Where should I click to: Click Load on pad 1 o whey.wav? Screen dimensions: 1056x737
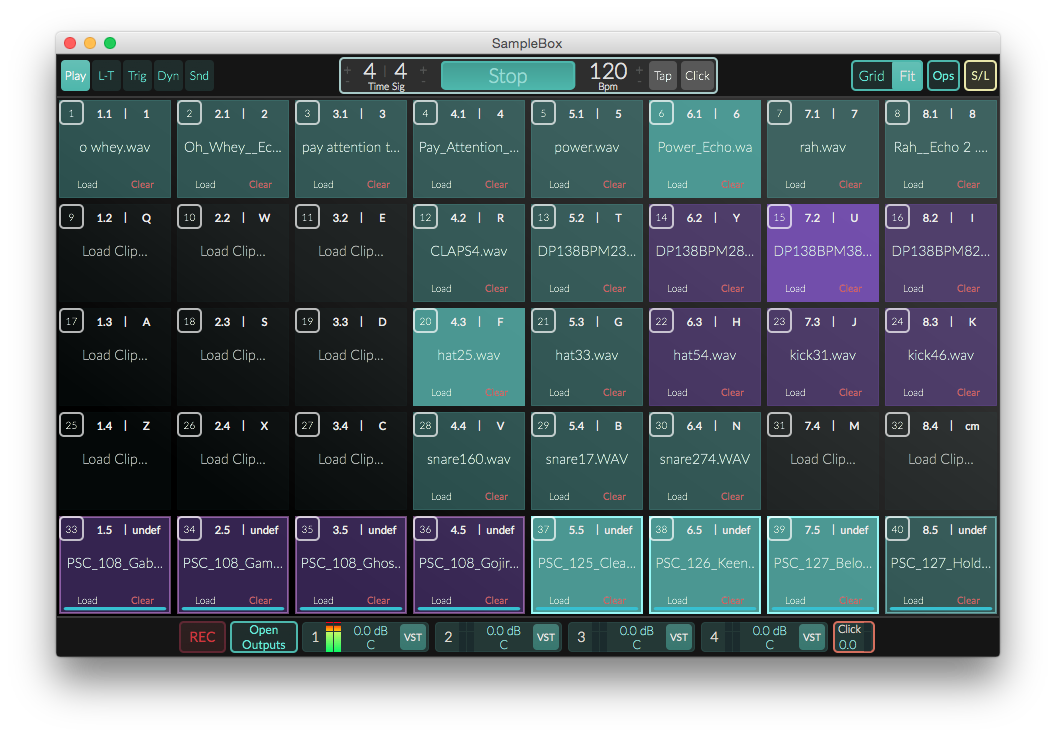[x=87, y=185]
